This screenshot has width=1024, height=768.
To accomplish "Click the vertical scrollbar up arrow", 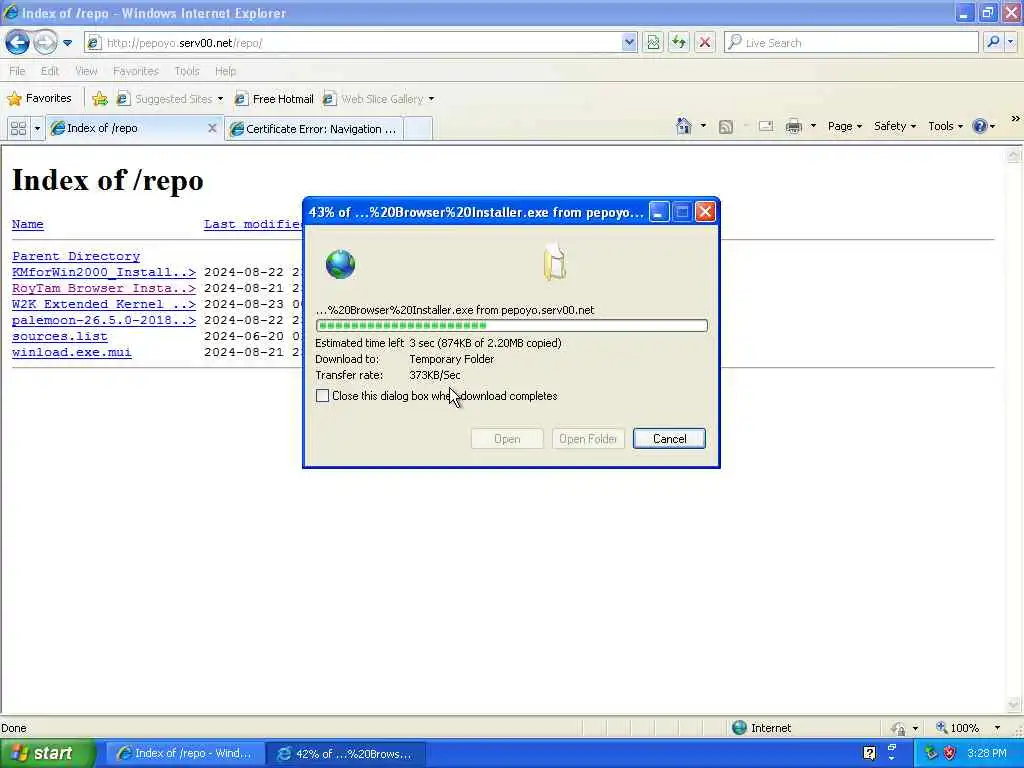I will [x=1014, y=155].
